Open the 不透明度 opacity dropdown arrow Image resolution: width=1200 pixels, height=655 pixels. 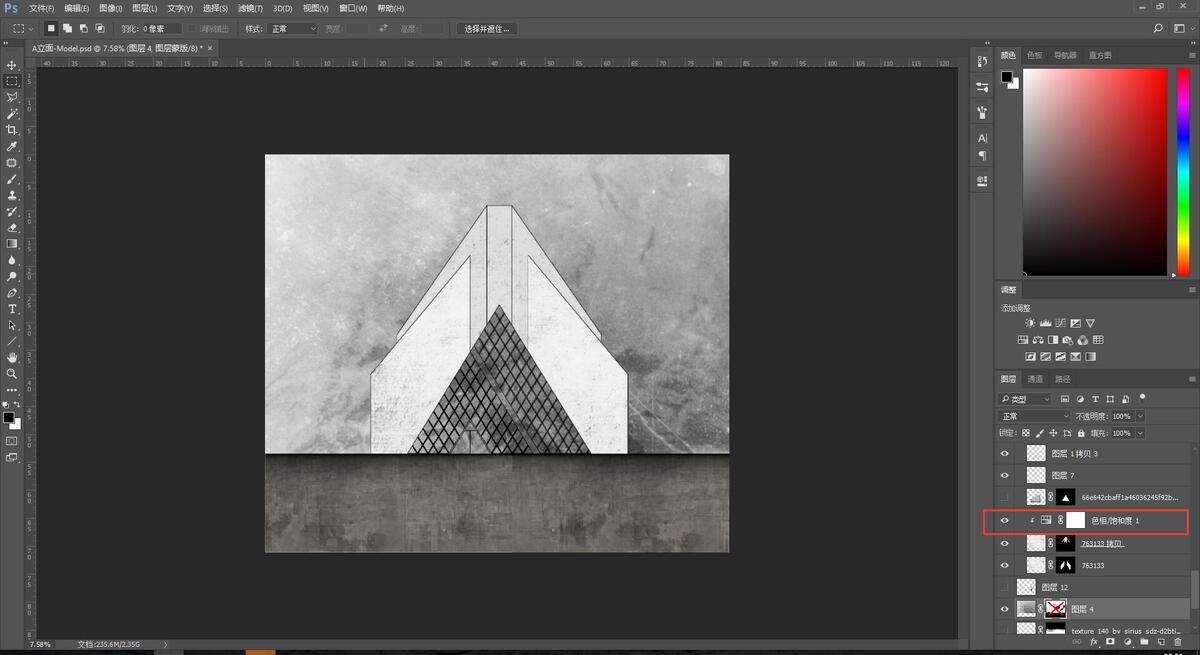point(1140,416)
